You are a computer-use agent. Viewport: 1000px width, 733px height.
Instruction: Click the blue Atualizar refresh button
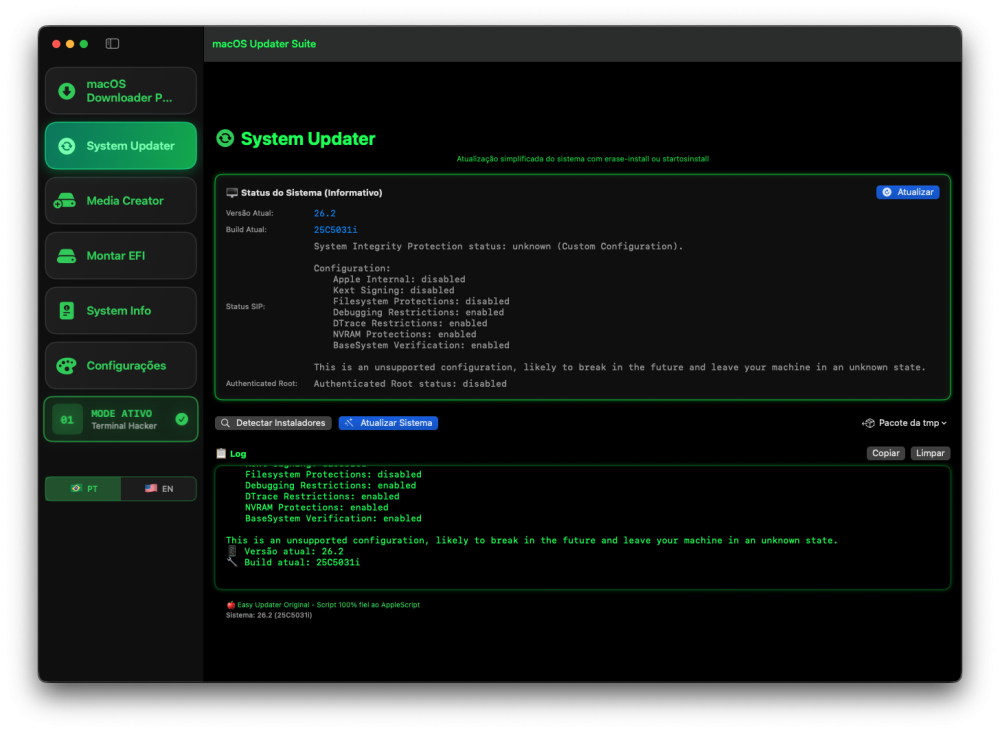(908, 192)
